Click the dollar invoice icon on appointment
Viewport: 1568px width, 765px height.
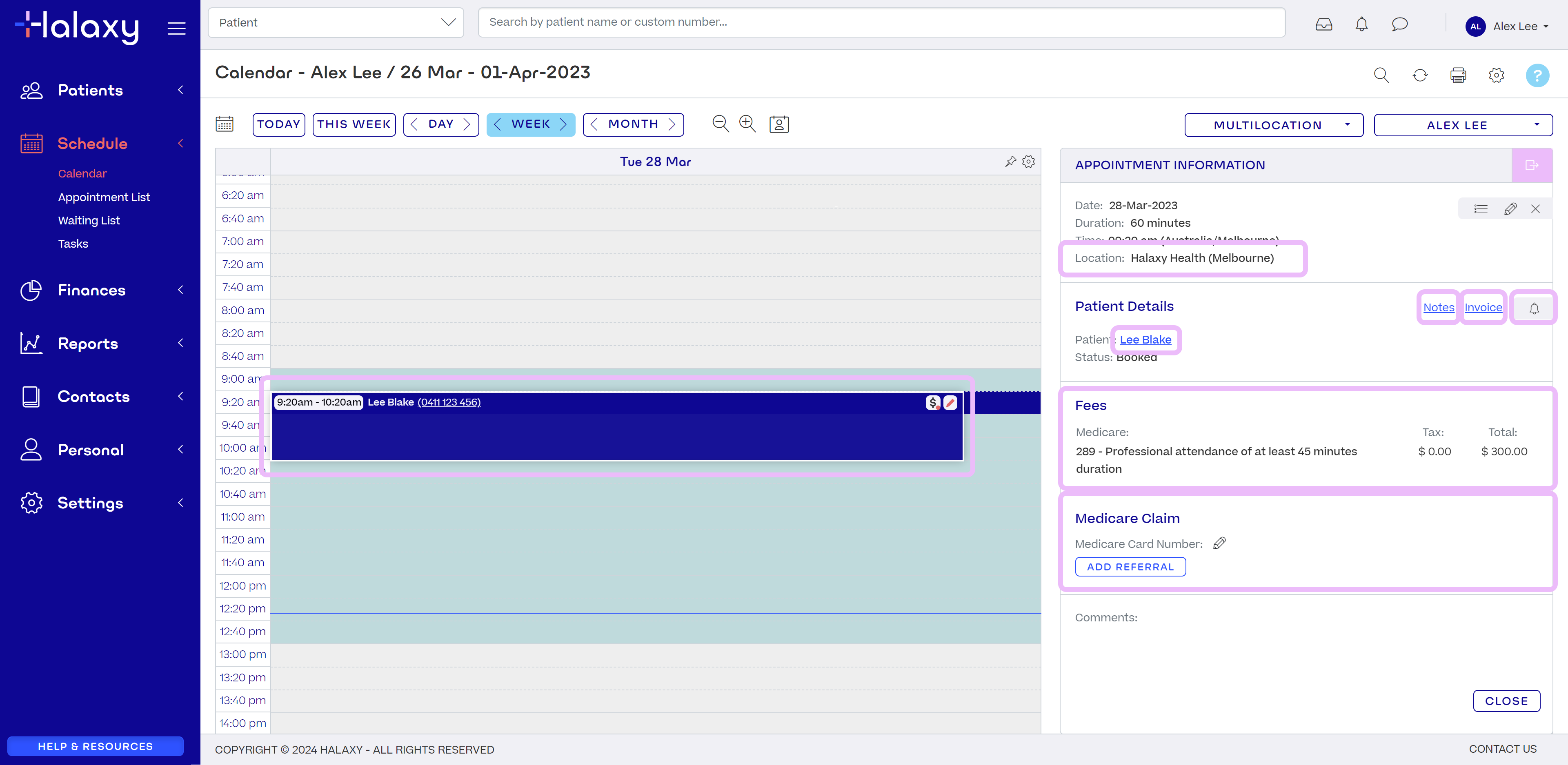pos(932,402)
